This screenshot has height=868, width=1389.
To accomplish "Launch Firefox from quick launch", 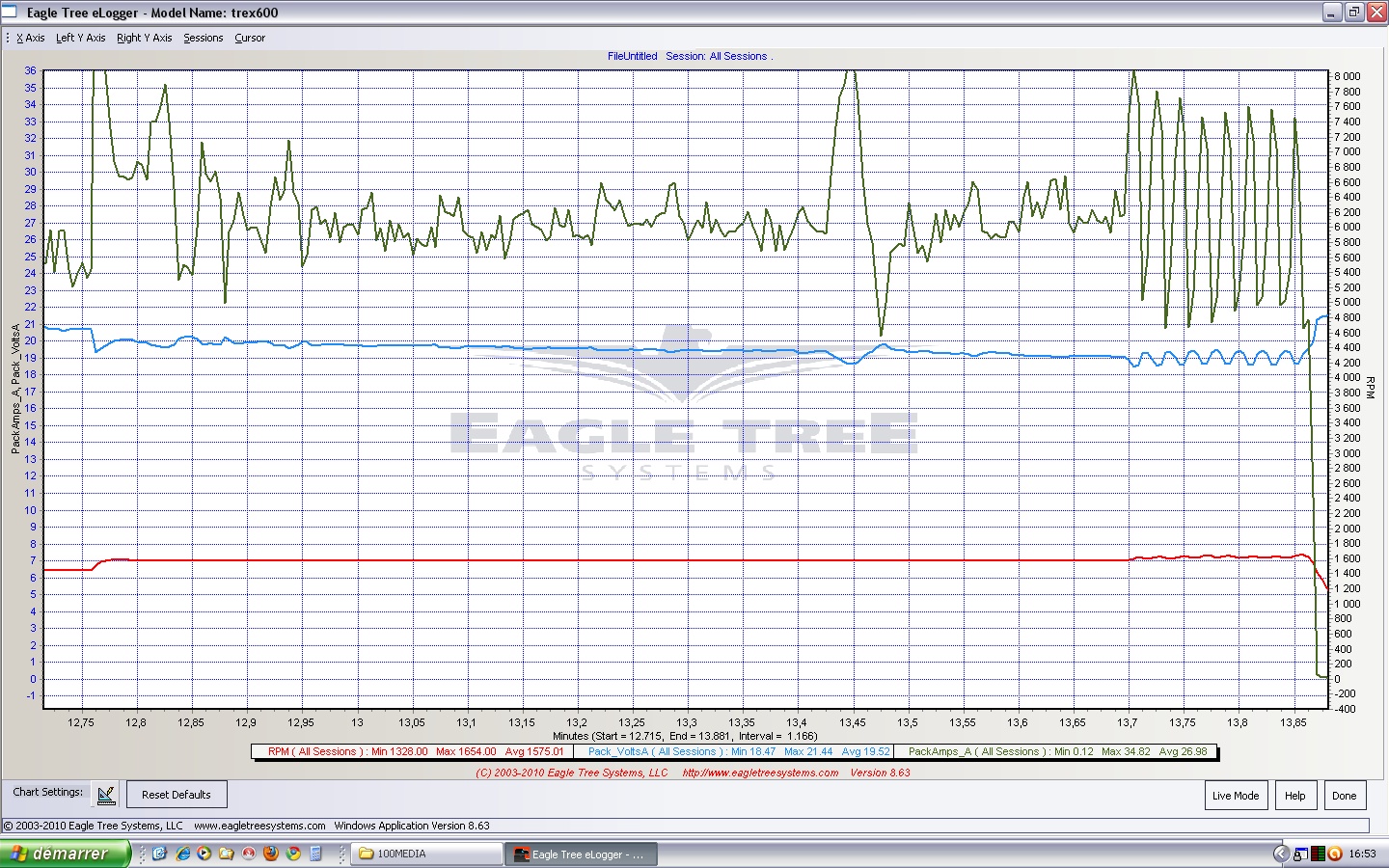I will (x=271, y=854).
